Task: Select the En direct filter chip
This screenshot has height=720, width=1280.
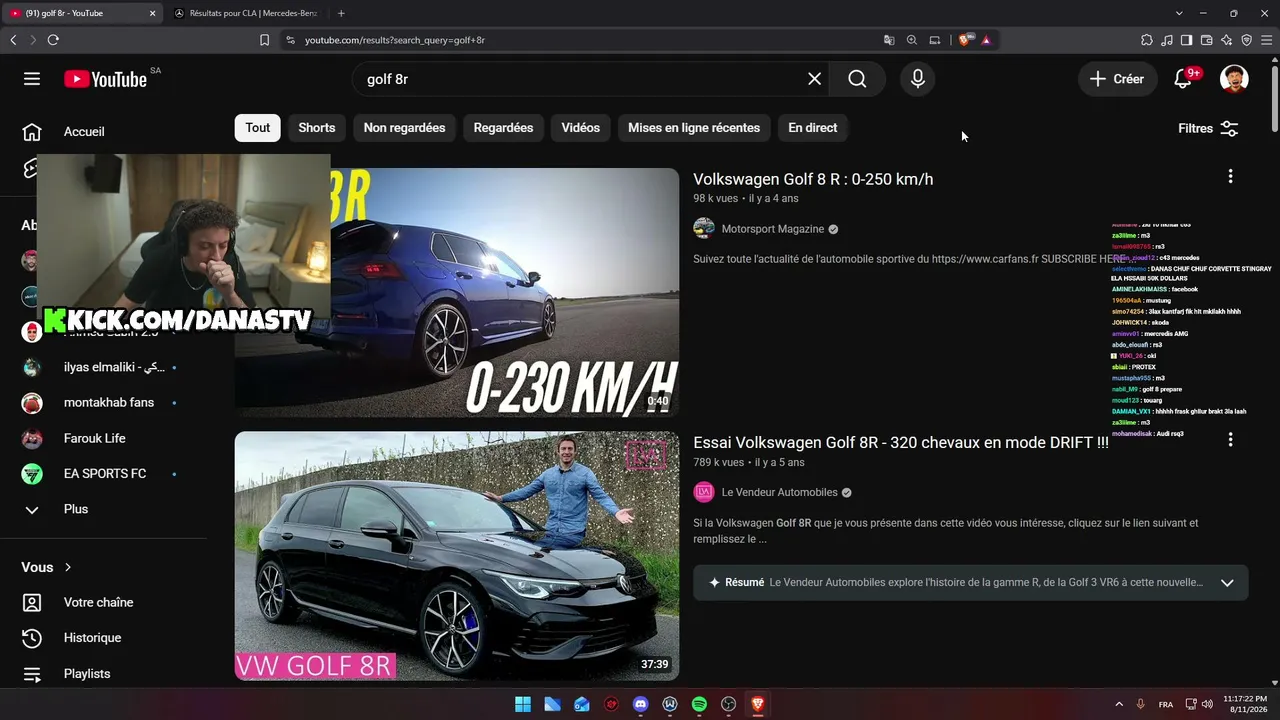Action: click(813, 128)
